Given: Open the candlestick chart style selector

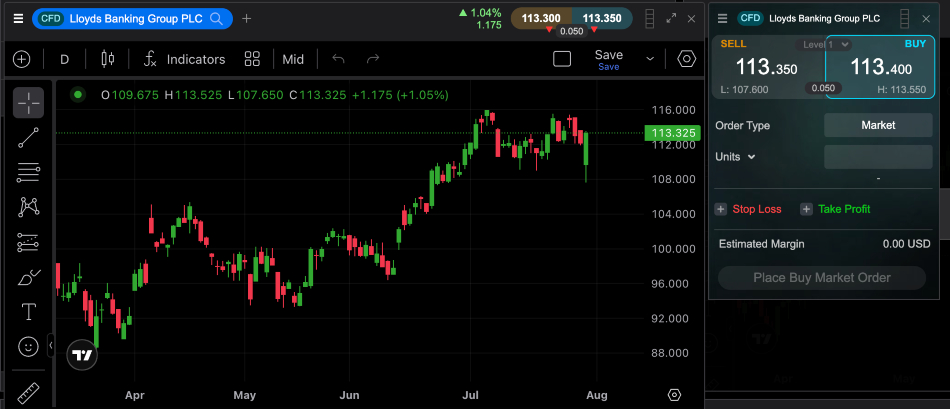Looking at the screenshot, I should (x=108, y=59).
